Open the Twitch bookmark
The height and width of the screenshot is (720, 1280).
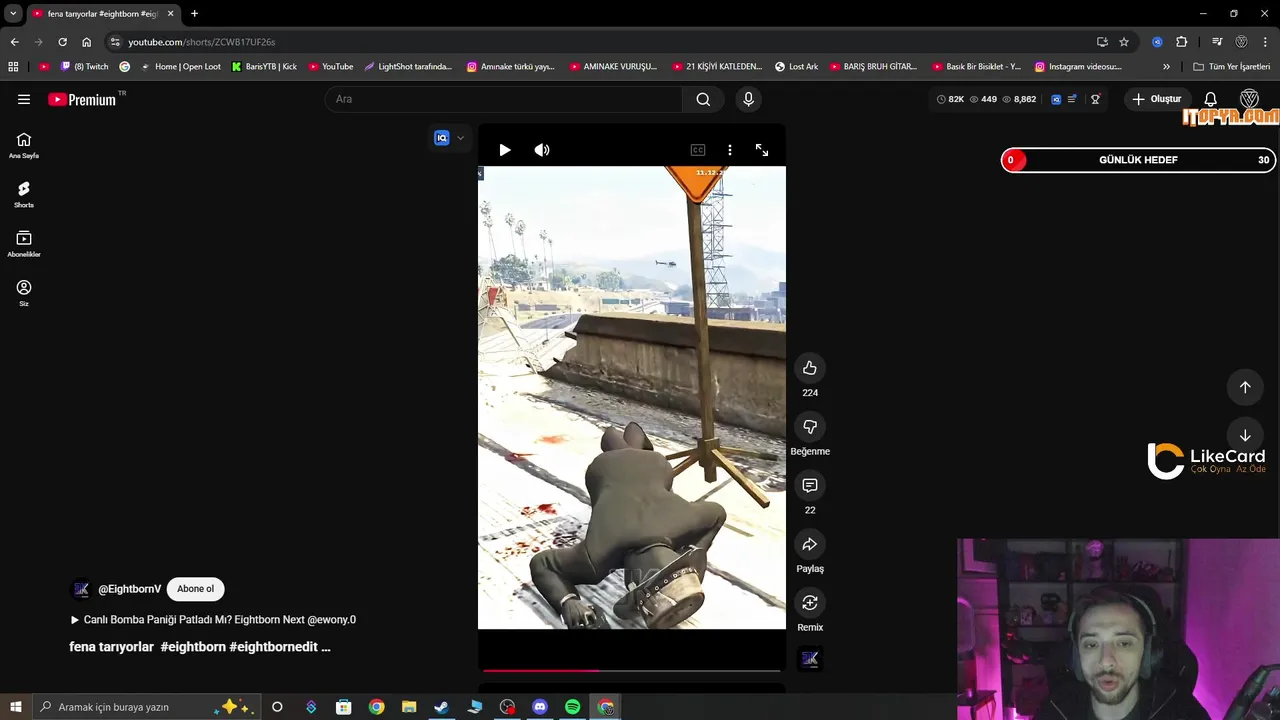click(85, 67)
